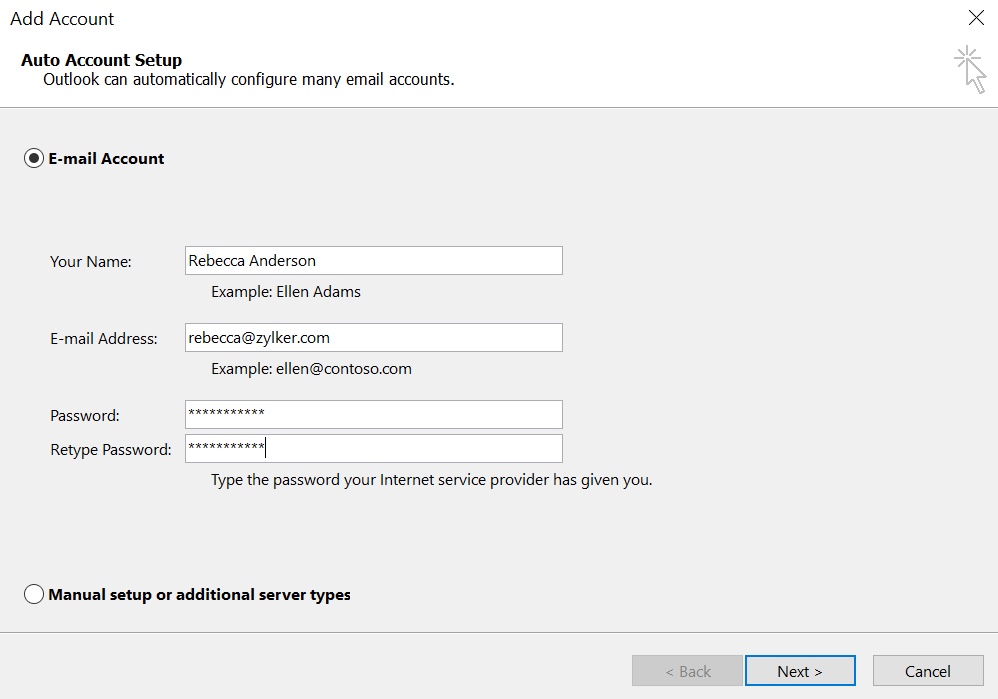Click the disabled Back button
The image size is (998, 699).
tap(687, 671)
